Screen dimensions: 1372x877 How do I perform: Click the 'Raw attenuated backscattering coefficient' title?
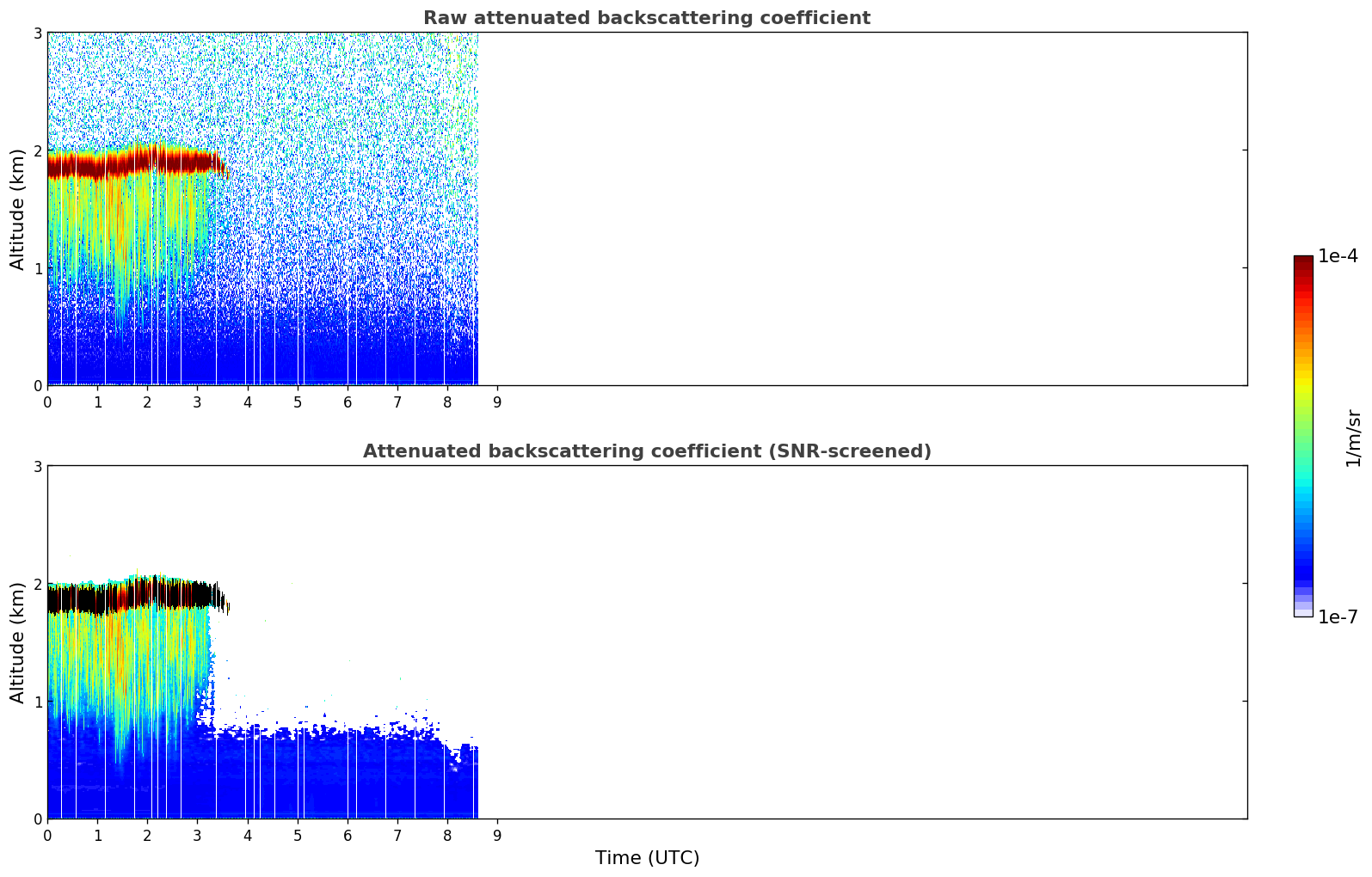pyautogui.click(x=647, y=18)
